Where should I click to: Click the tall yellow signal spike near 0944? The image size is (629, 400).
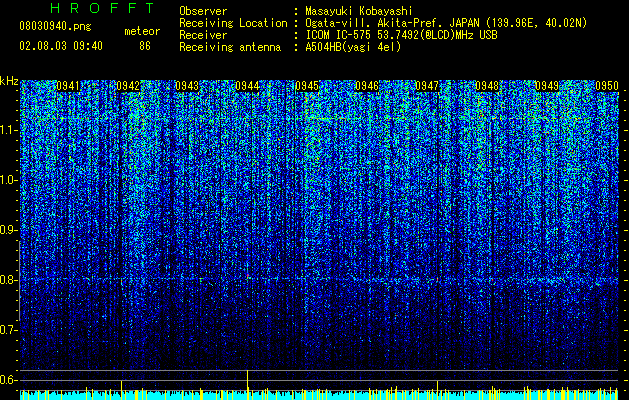pos(248,385)
